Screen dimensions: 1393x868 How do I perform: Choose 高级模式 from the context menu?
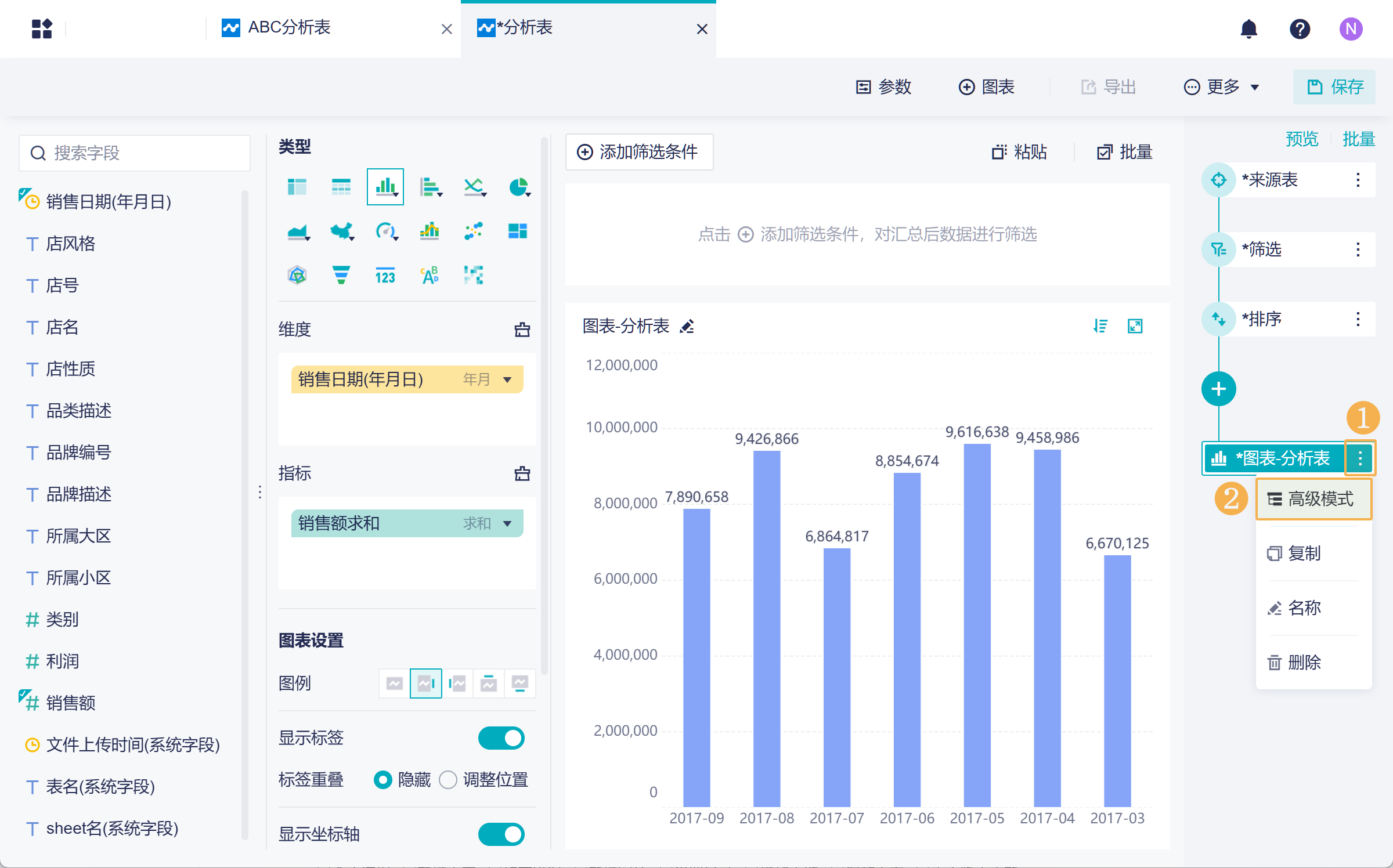[1314, 499]
